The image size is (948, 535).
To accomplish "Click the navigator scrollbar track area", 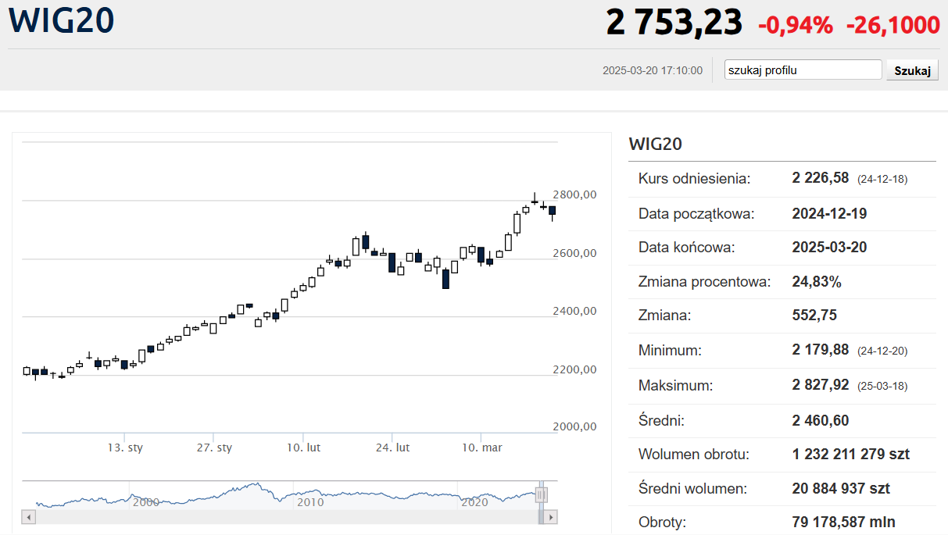I will pos(285,517).
